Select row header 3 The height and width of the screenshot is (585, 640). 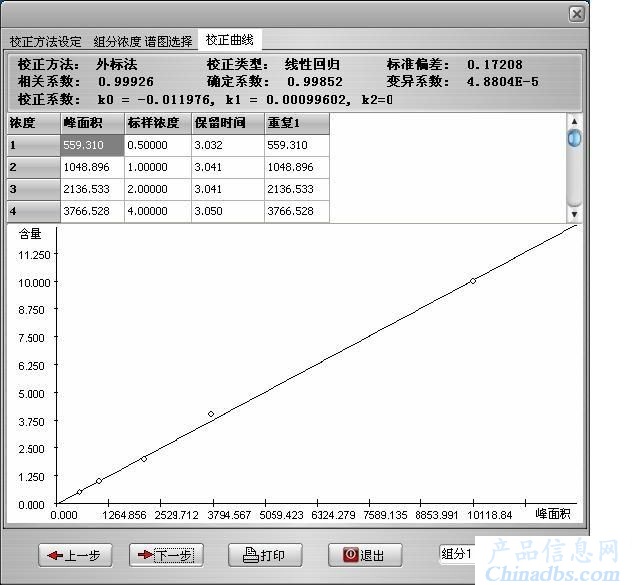coord(33,189)
